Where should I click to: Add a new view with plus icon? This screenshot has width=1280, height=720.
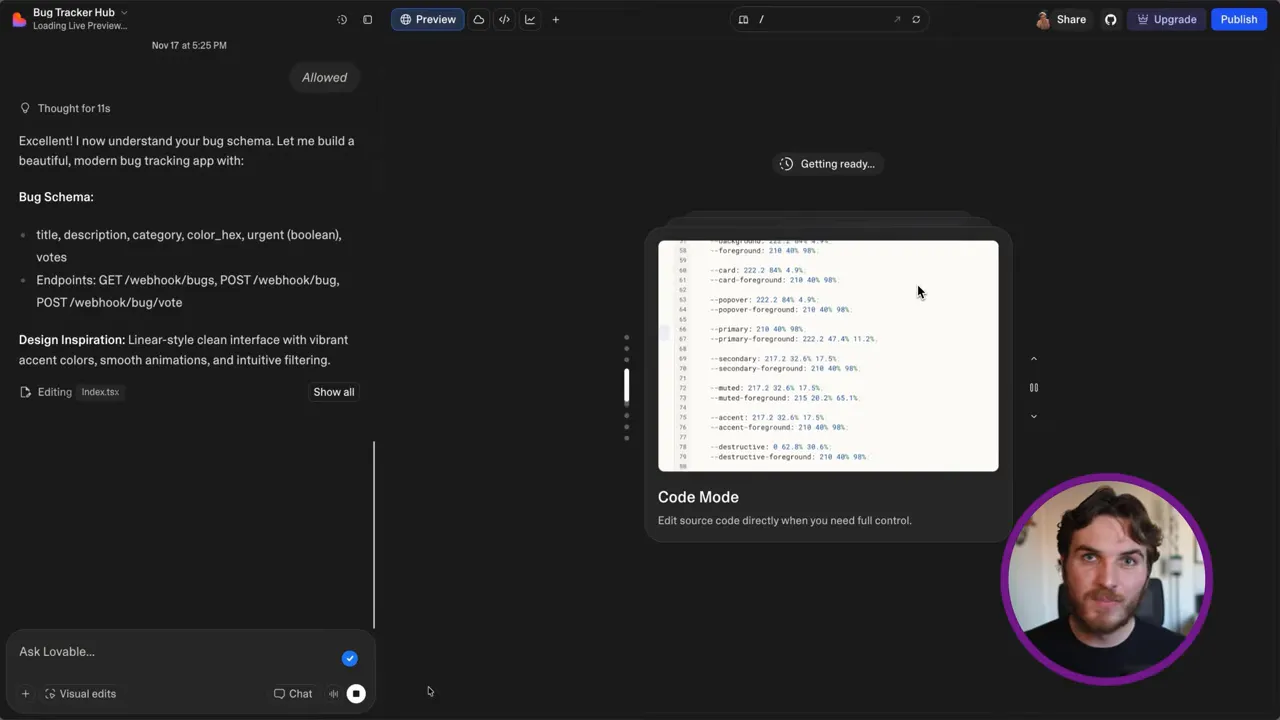pyautogui.click(x=555, y=19)
